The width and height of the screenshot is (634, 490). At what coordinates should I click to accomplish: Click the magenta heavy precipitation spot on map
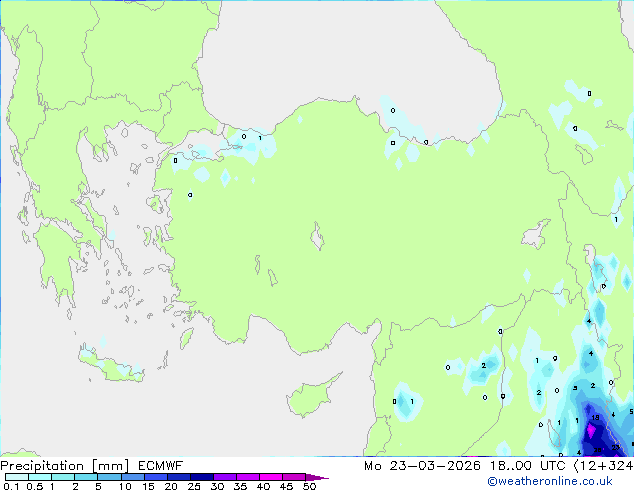coord(591,431)
